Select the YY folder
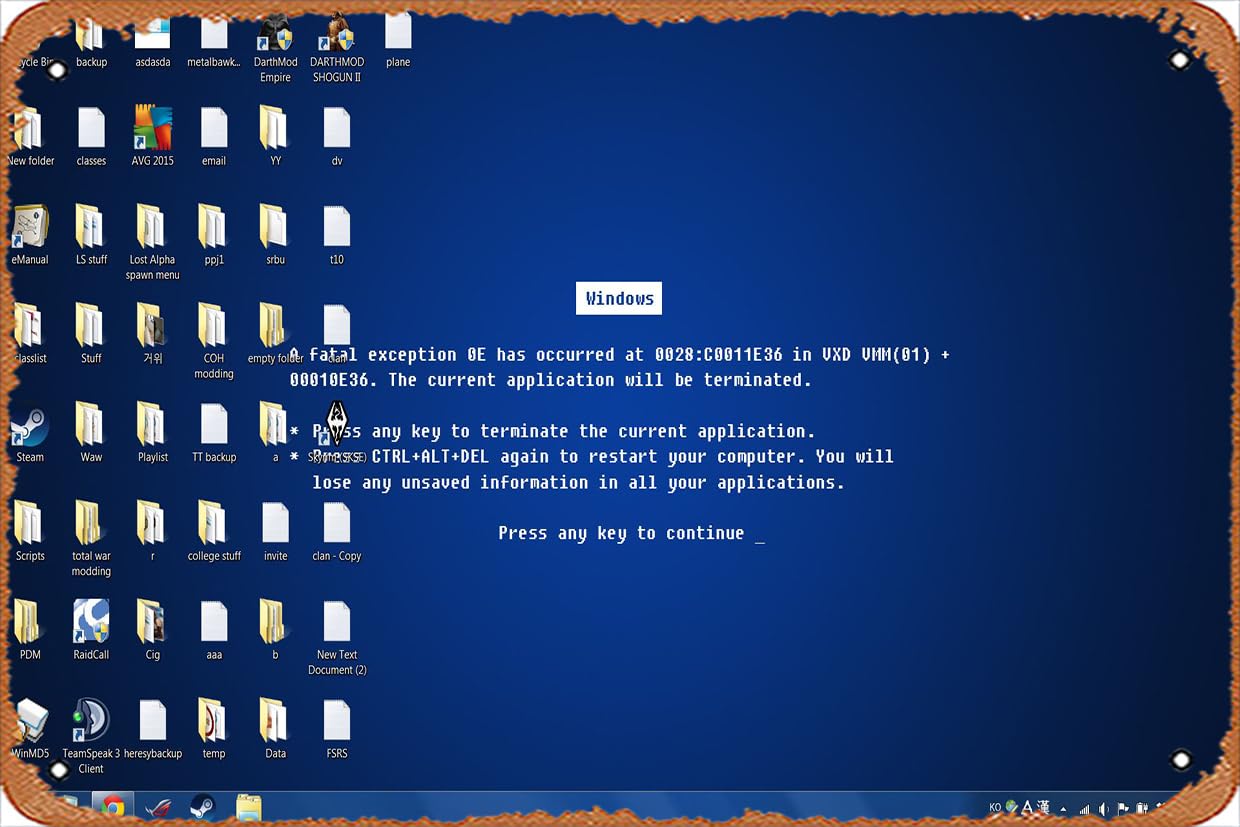Viewport: 1240px width, 827px height. tap(275, 137)
